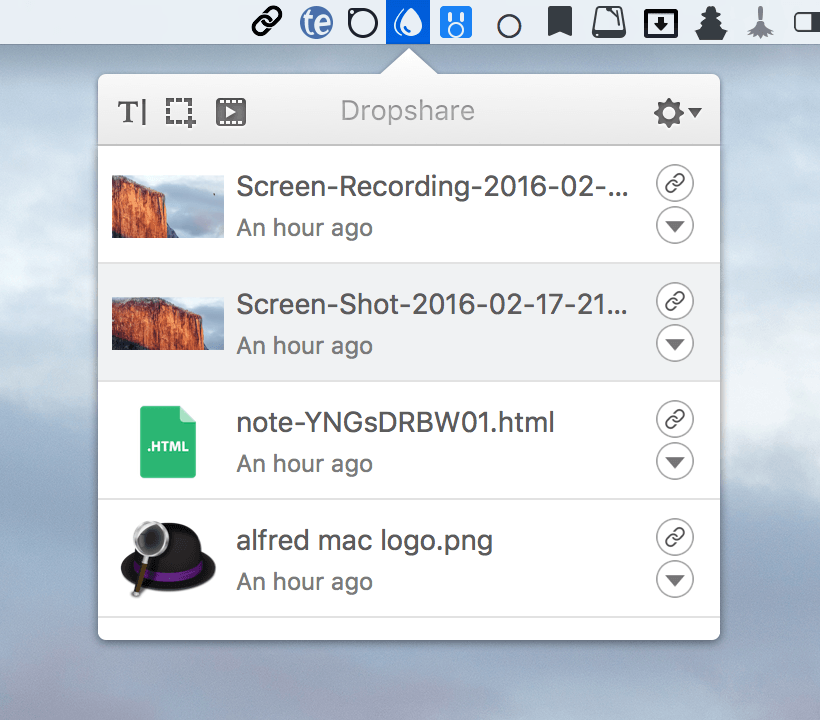Click the bookmark menu bar icon
The width and height of the screenshot is (820, 720).
[x=560, y=21]
